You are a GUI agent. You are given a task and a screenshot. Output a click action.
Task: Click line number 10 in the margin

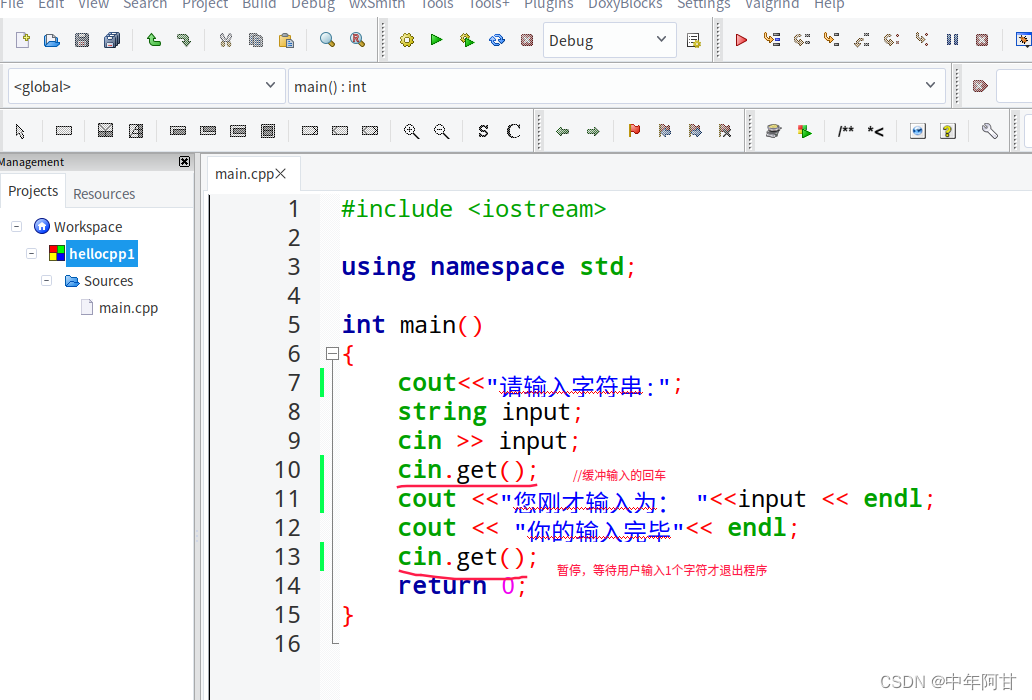287,470
